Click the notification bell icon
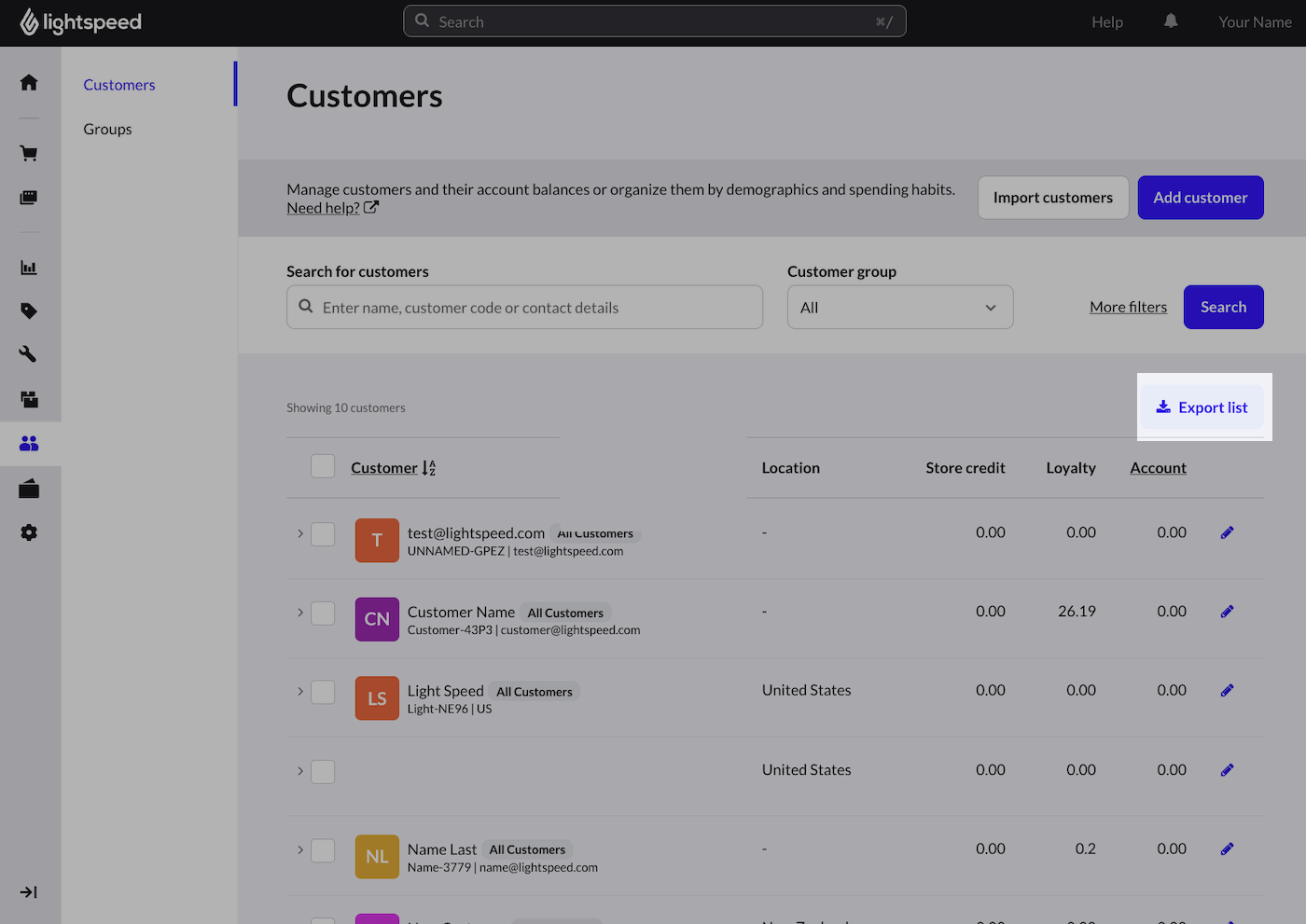 1171,21
